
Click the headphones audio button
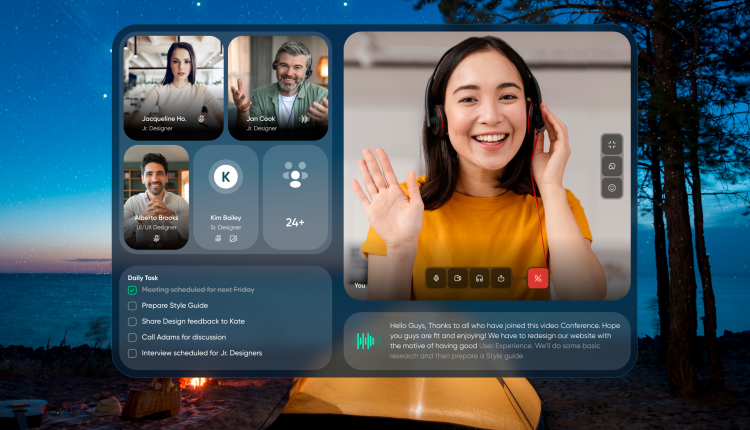click(x=479, y=278)
